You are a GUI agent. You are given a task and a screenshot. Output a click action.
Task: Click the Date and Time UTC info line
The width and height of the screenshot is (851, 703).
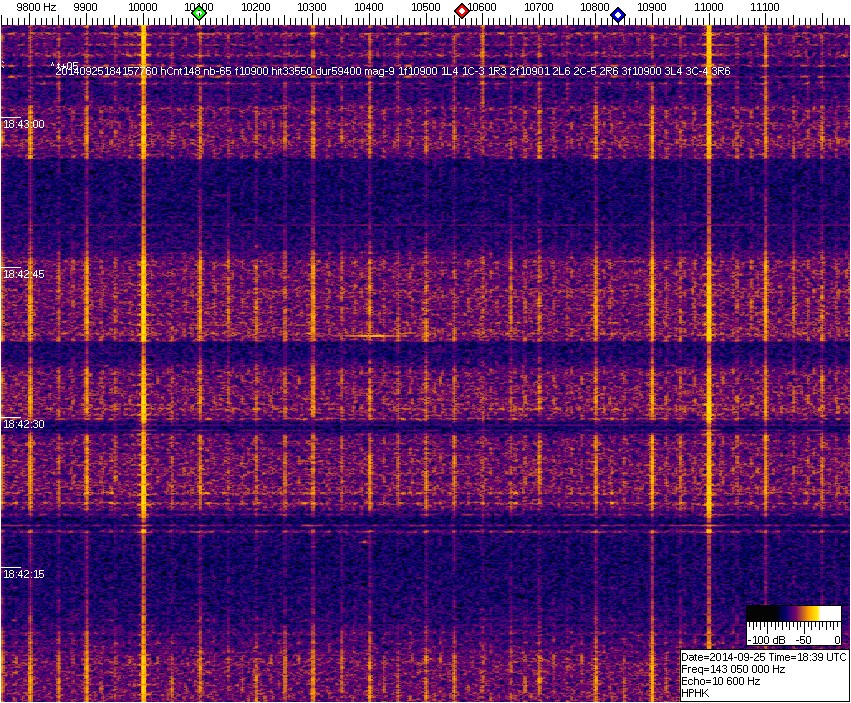[764, 657]
